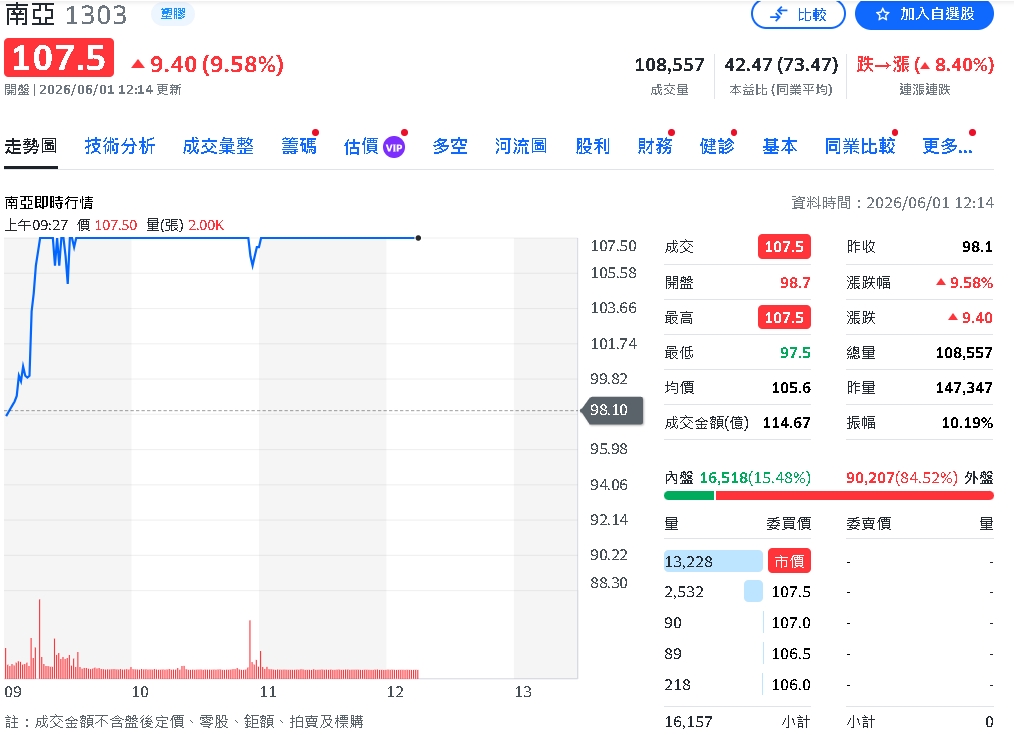Click the purple VIP badge icon
The width and height of the screenshot is (1014, 735).
click(394, 147)
